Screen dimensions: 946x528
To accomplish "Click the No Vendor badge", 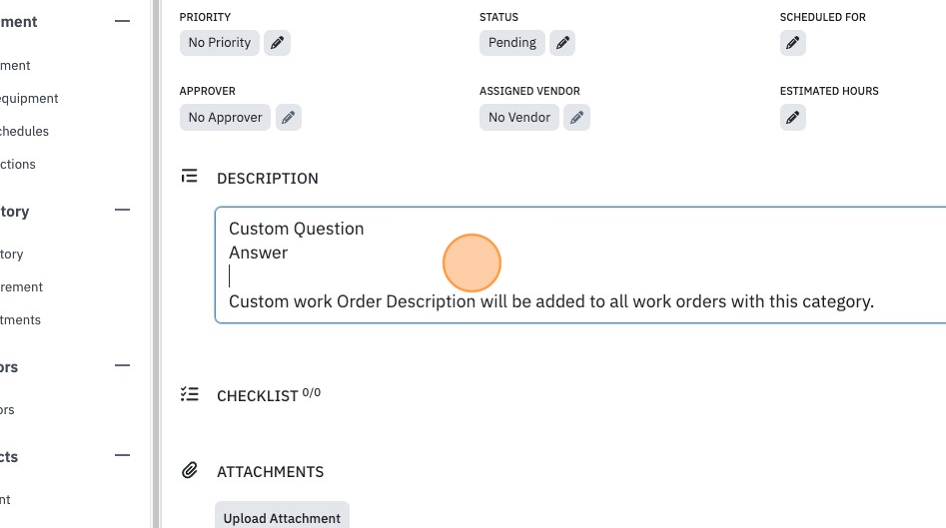I will [x=519, y=117].
